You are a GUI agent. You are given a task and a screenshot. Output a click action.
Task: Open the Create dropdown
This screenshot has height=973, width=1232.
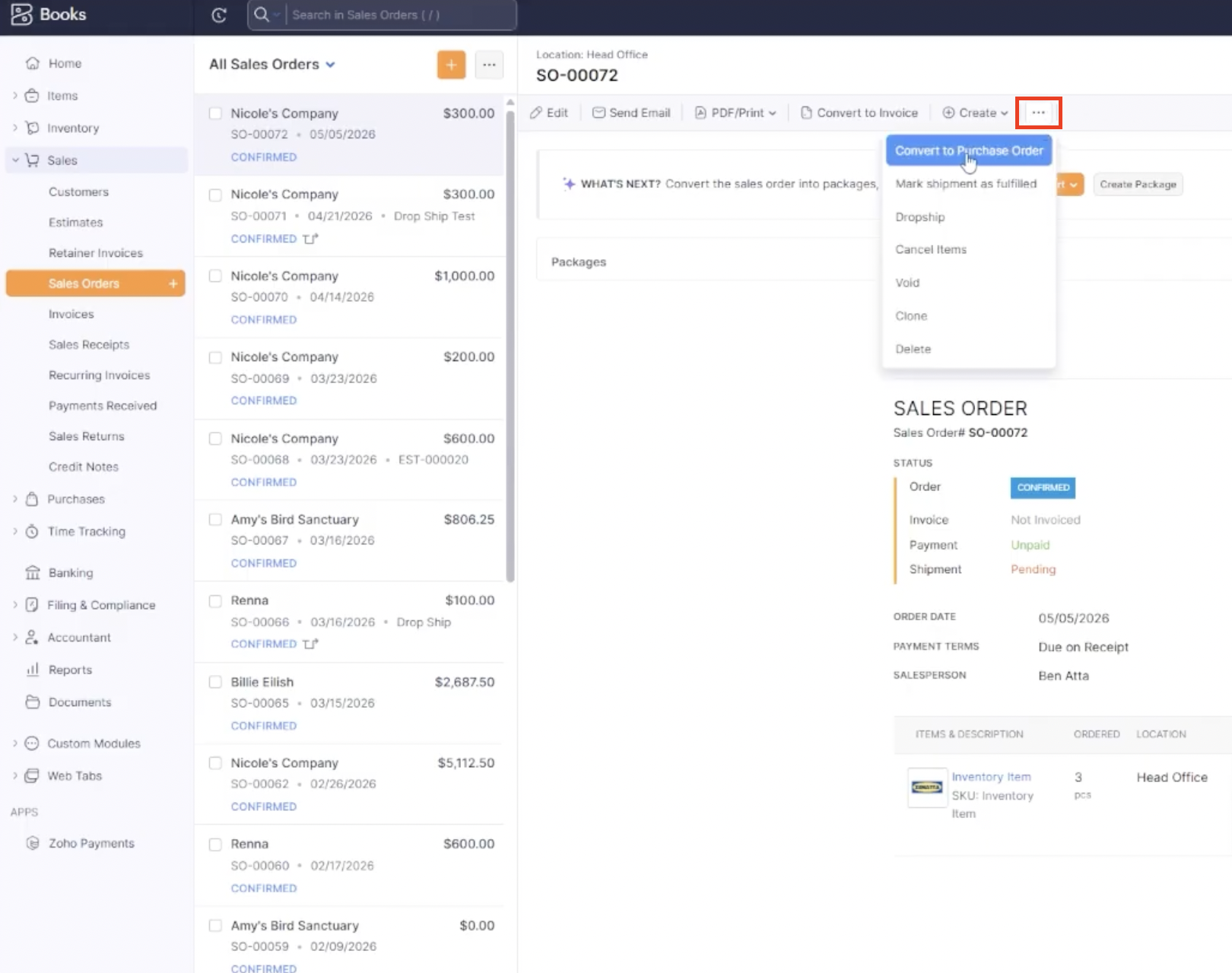tap(976, 113)
